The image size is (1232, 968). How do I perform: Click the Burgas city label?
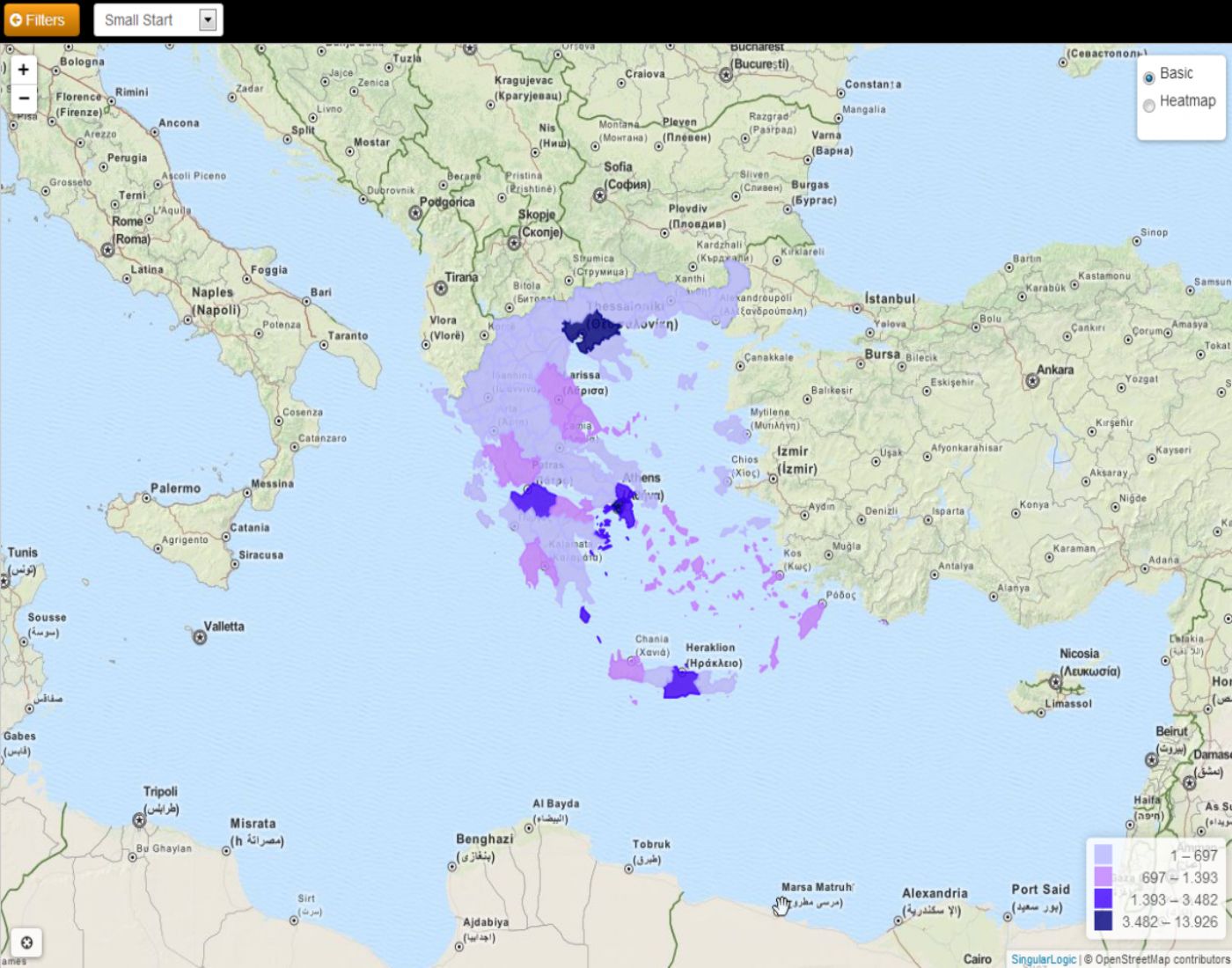pyautogui.click(x=814, y=192)
